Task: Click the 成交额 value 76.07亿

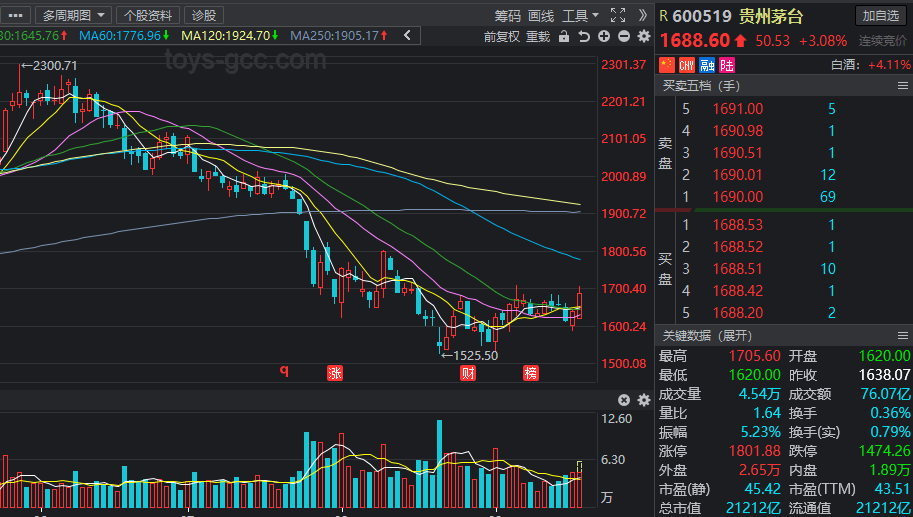Action: pos(885,394)
